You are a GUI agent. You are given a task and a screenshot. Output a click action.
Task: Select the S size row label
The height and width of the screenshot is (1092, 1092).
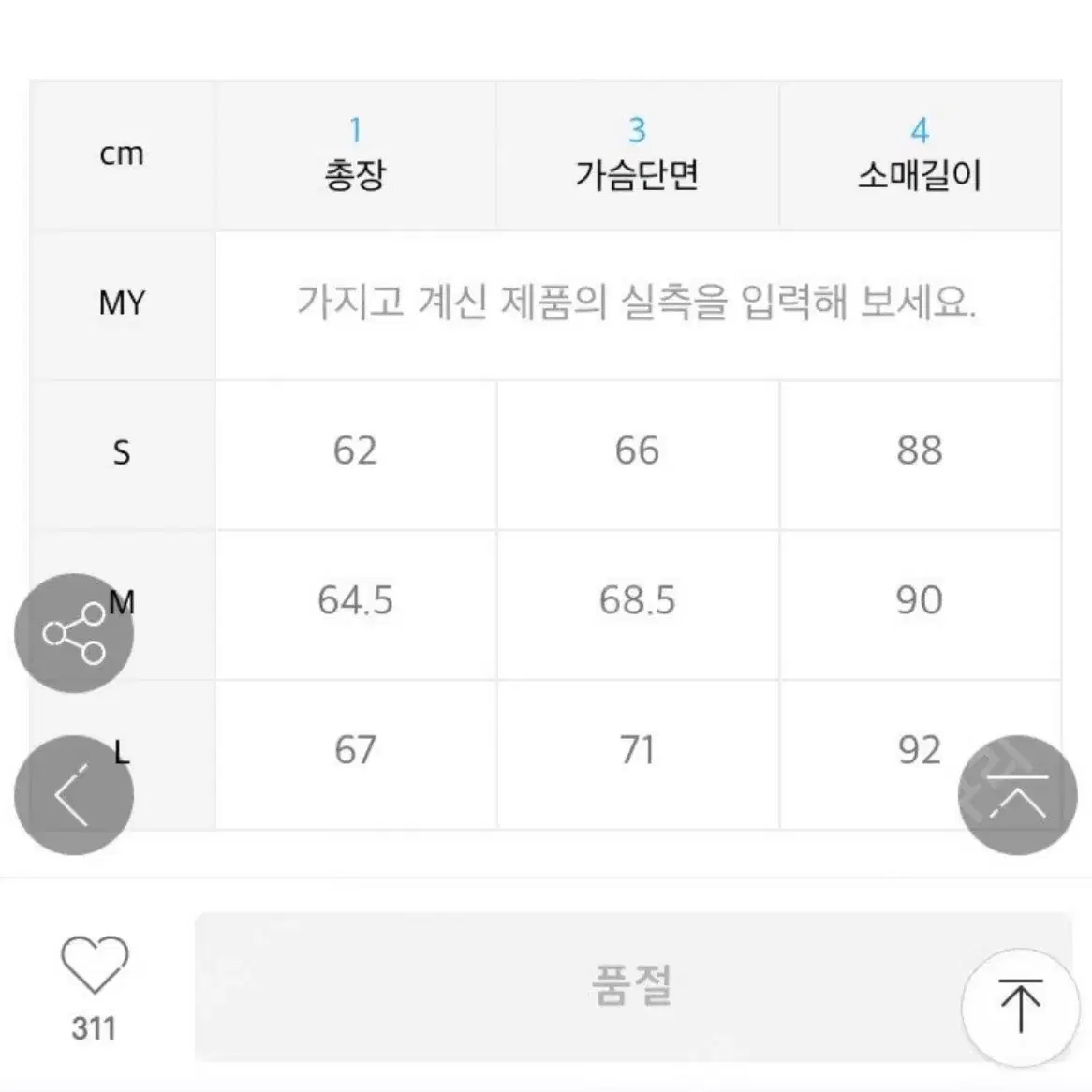122,454
